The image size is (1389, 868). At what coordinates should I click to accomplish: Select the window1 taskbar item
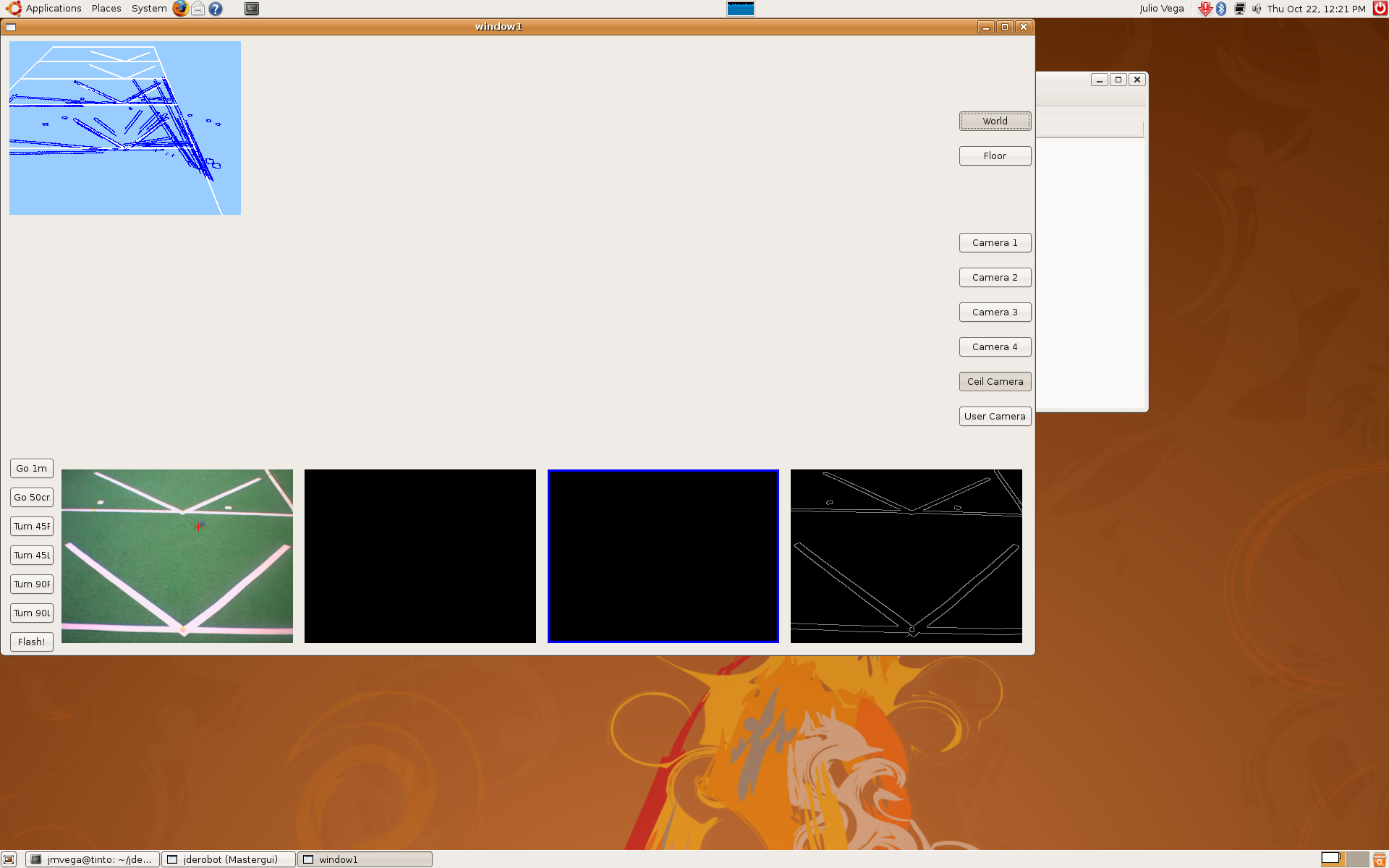365,859
